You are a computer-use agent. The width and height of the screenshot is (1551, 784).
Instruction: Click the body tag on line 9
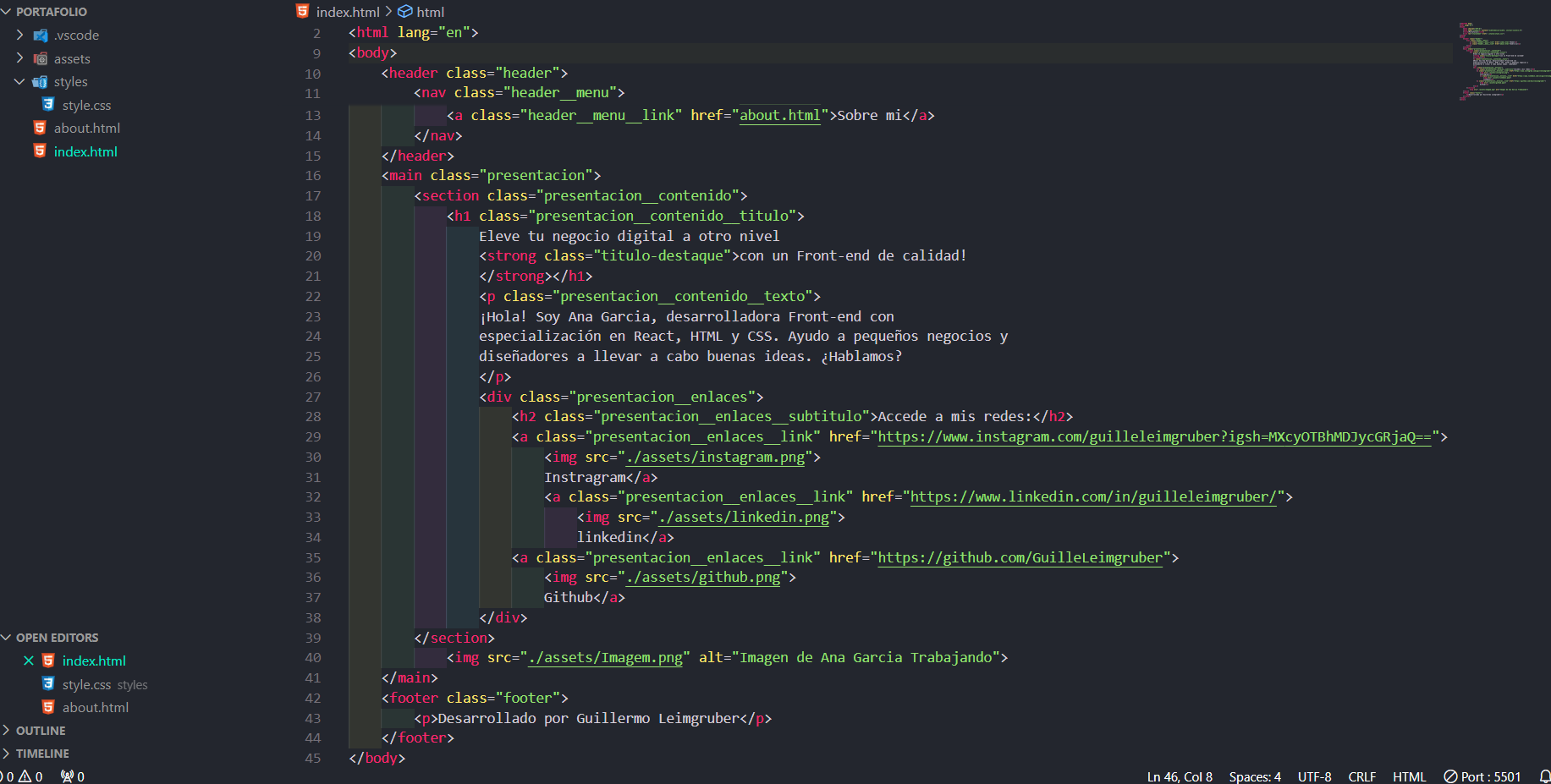pos(373,53)
